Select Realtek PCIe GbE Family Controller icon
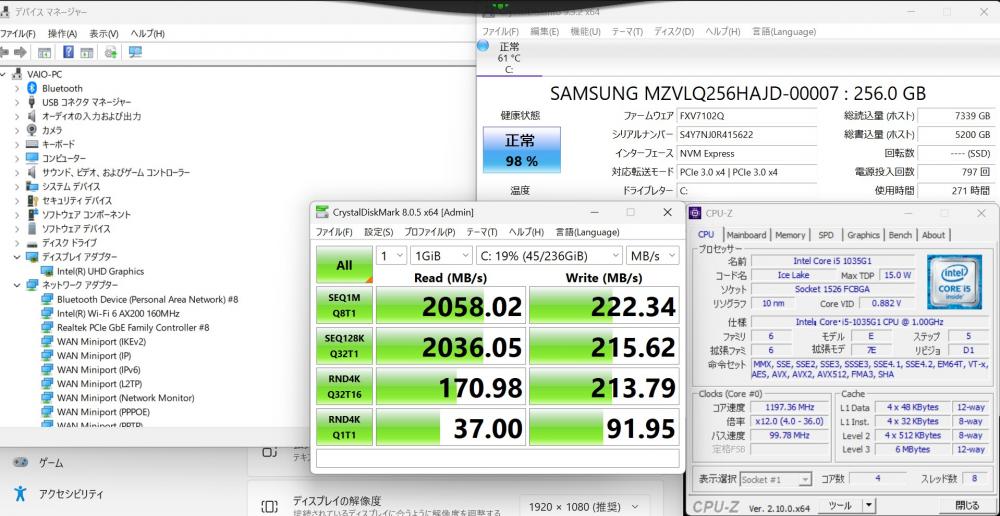The height and width of the screenshot is (516, 1000). [x=47, y=327]
